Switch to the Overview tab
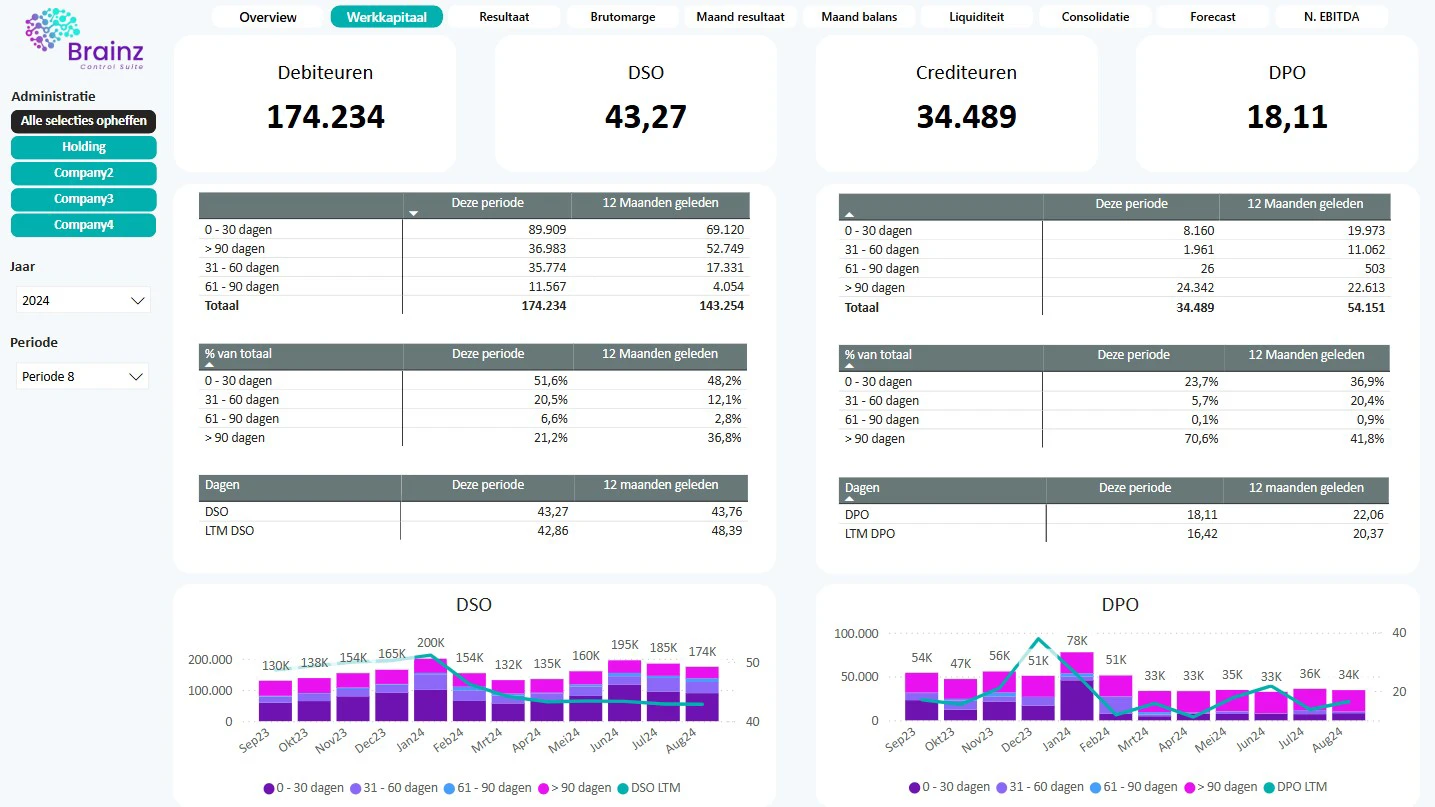 click(268, 17)
